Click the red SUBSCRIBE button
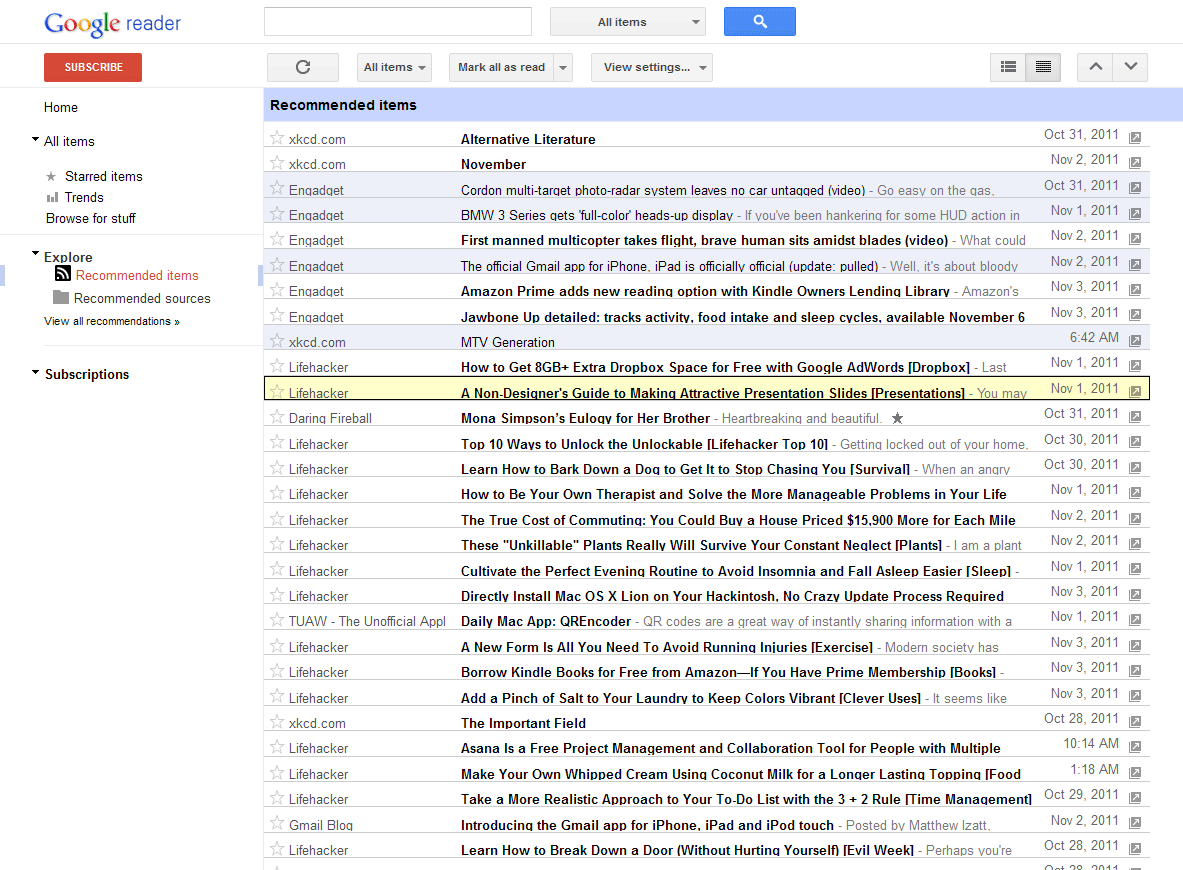Viewport: 1183px width, 870px height. [x=92, y=67]
